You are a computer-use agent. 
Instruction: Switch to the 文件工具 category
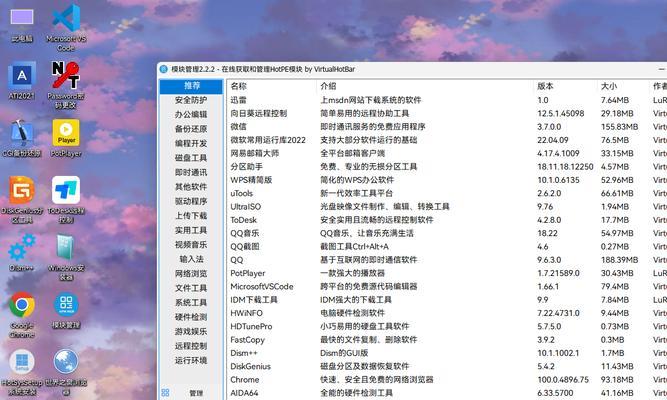(191, 288)
